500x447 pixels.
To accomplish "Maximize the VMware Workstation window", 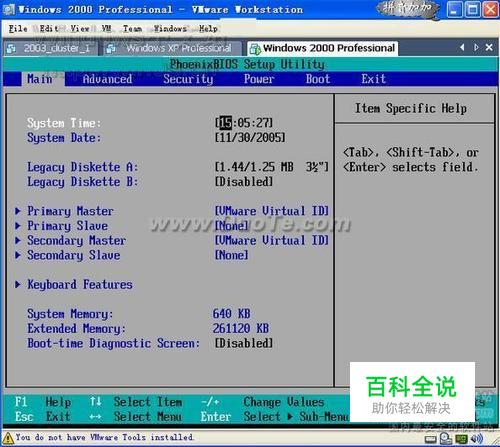I will 472,9.
